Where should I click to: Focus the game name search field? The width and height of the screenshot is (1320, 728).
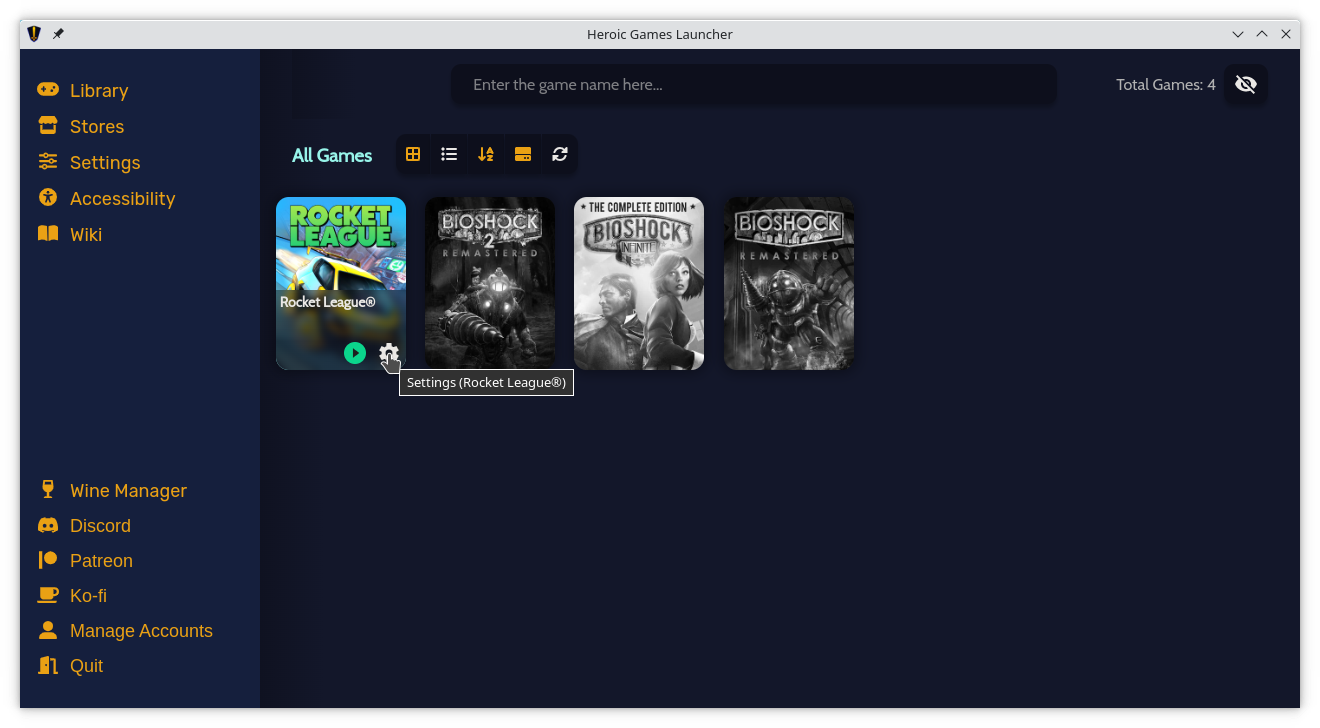click(x=753, y=85)
